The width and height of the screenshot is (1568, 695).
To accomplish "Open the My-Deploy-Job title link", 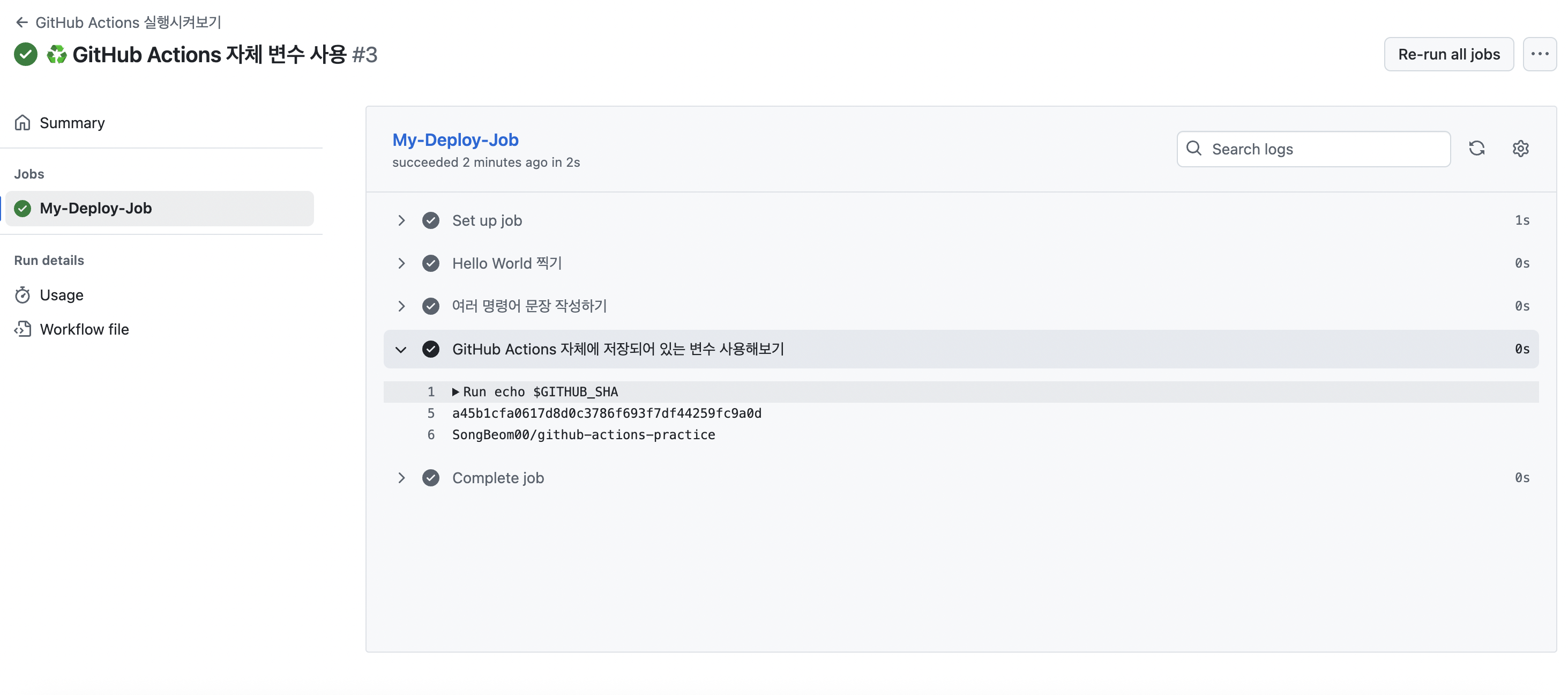I will 456,140.
